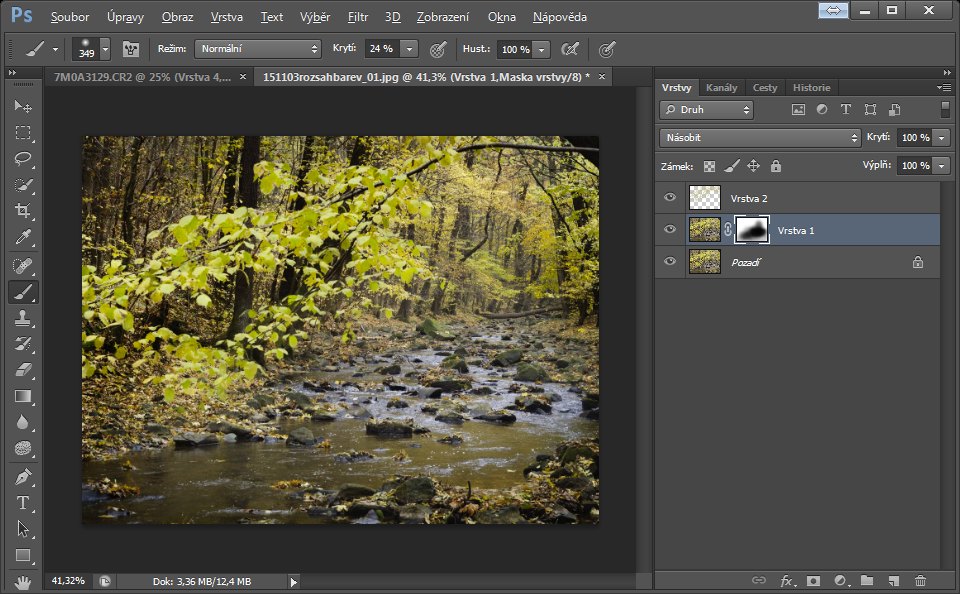Select the Lasso tool
Screen dimensions: 960x594
[22, 158]
